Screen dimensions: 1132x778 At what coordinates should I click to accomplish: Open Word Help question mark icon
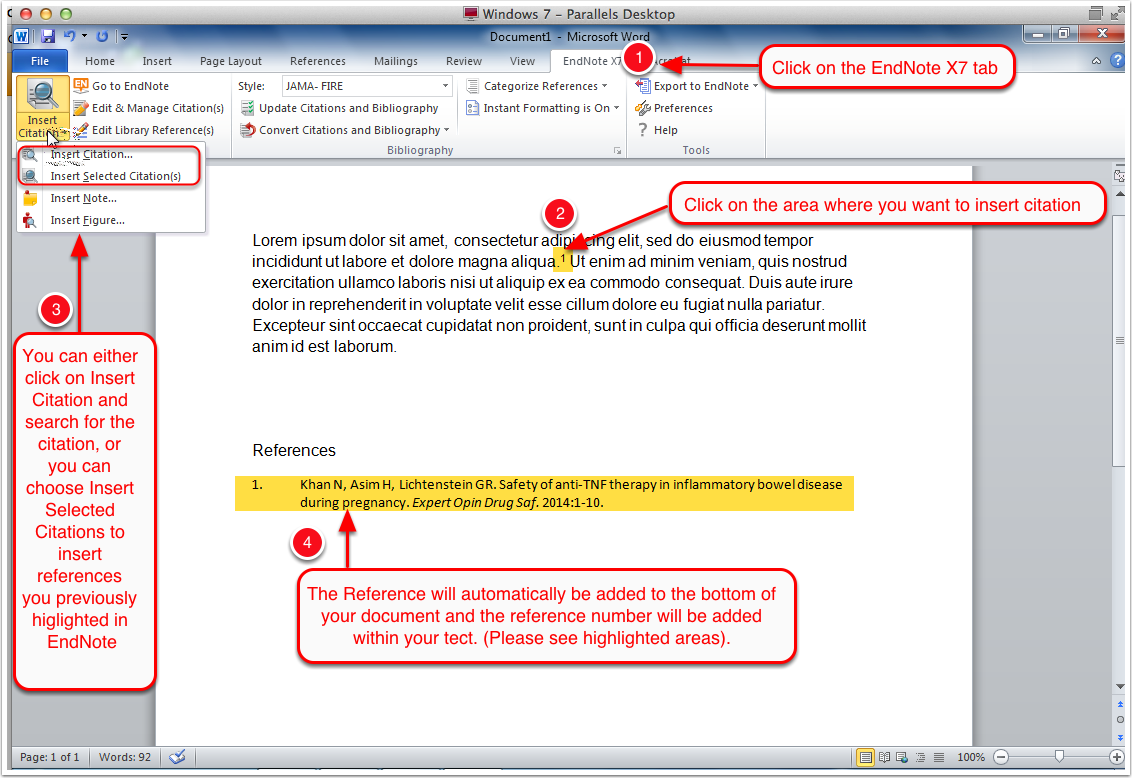[x=1118, y=61]
